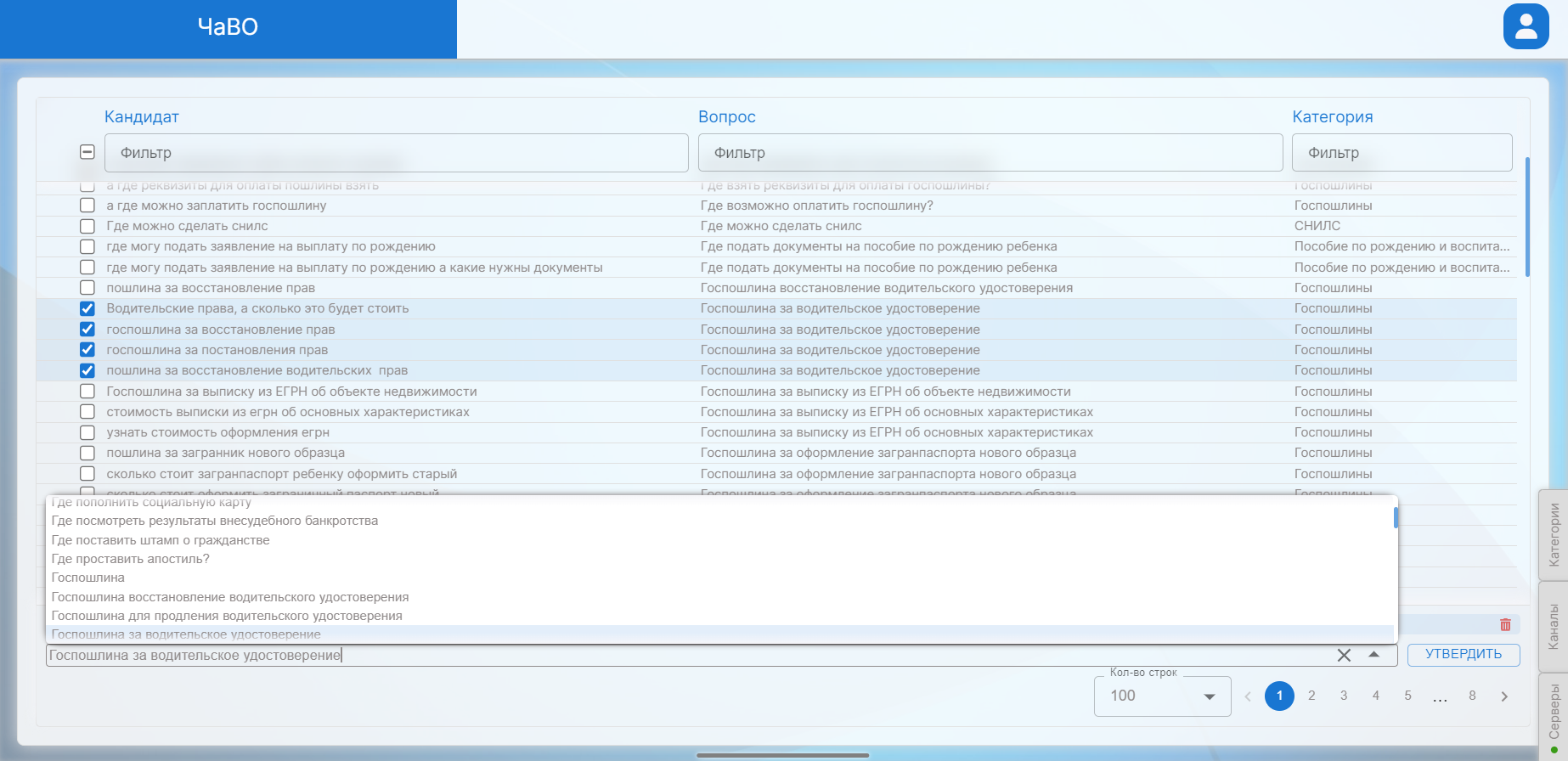Switch to the ЧаВО tab
Image resolution: width=1568 pixels, height=761 pixels.
(x=228, y=28)
